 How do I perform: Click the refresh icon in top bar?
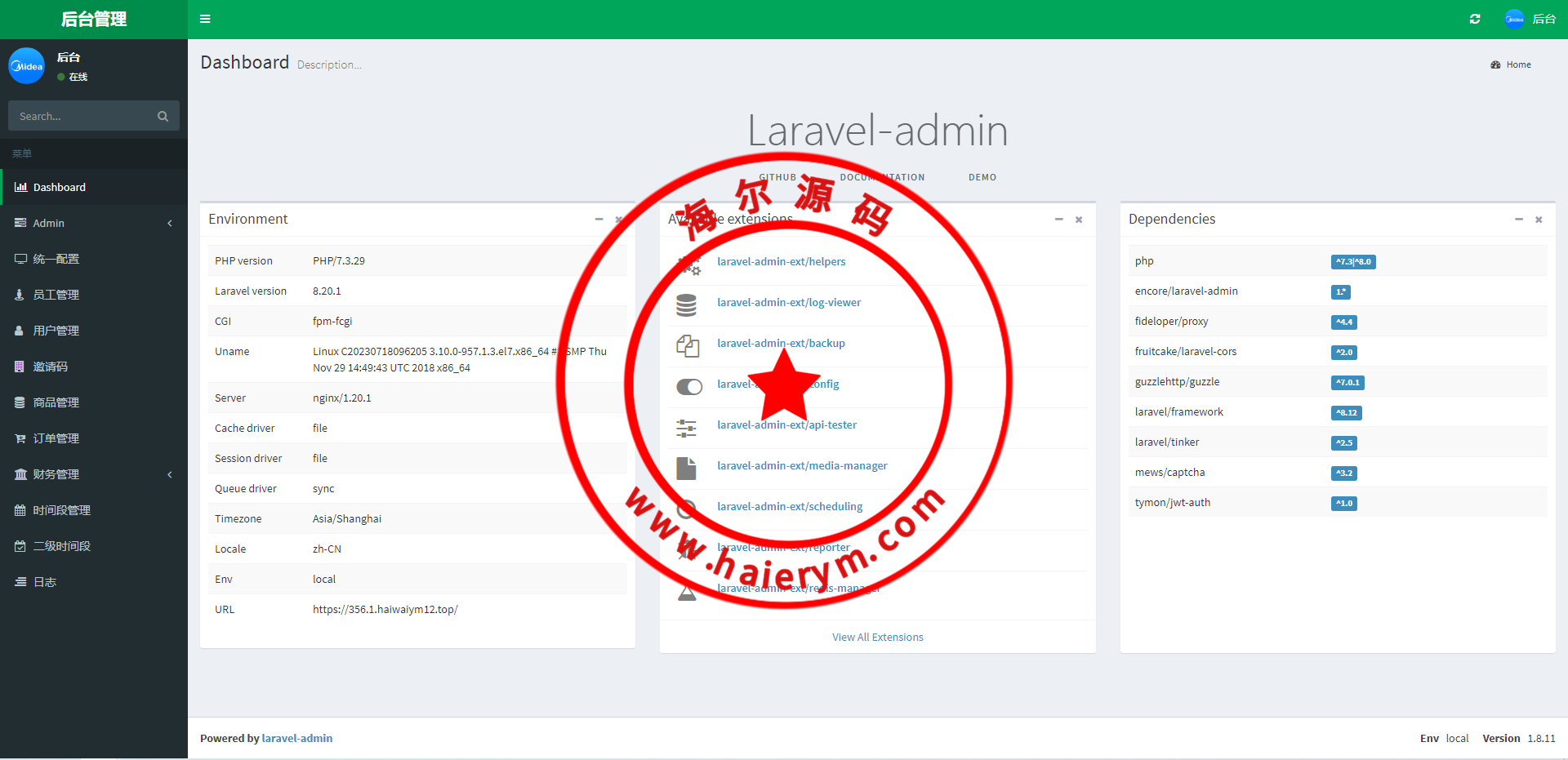point(1475,19)
